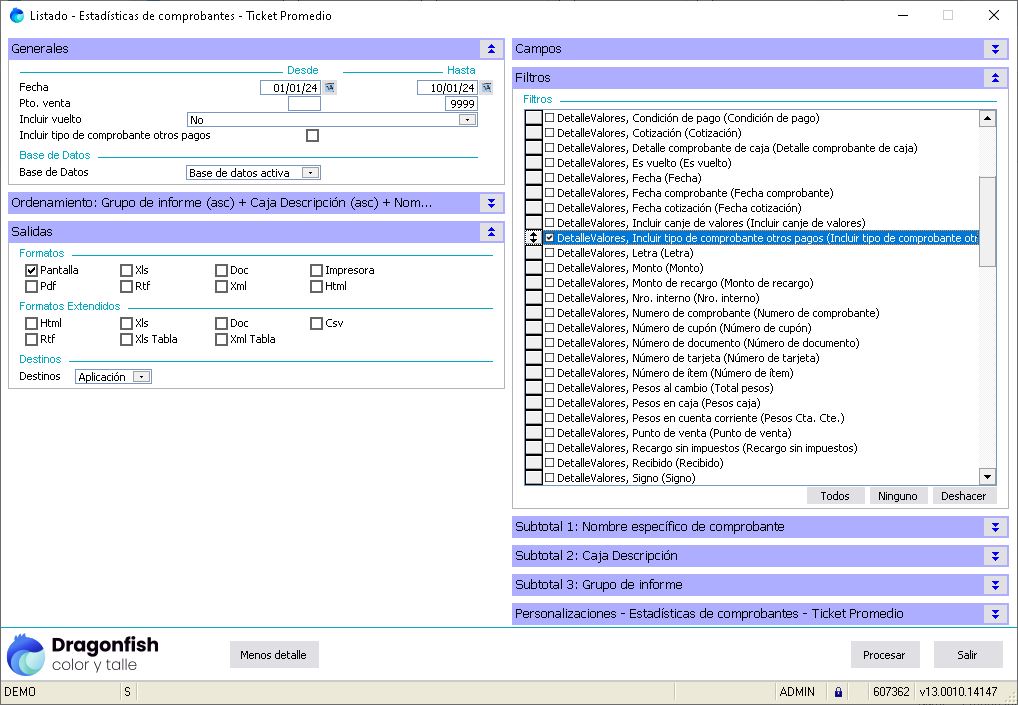Click the Procesar button

884,655
